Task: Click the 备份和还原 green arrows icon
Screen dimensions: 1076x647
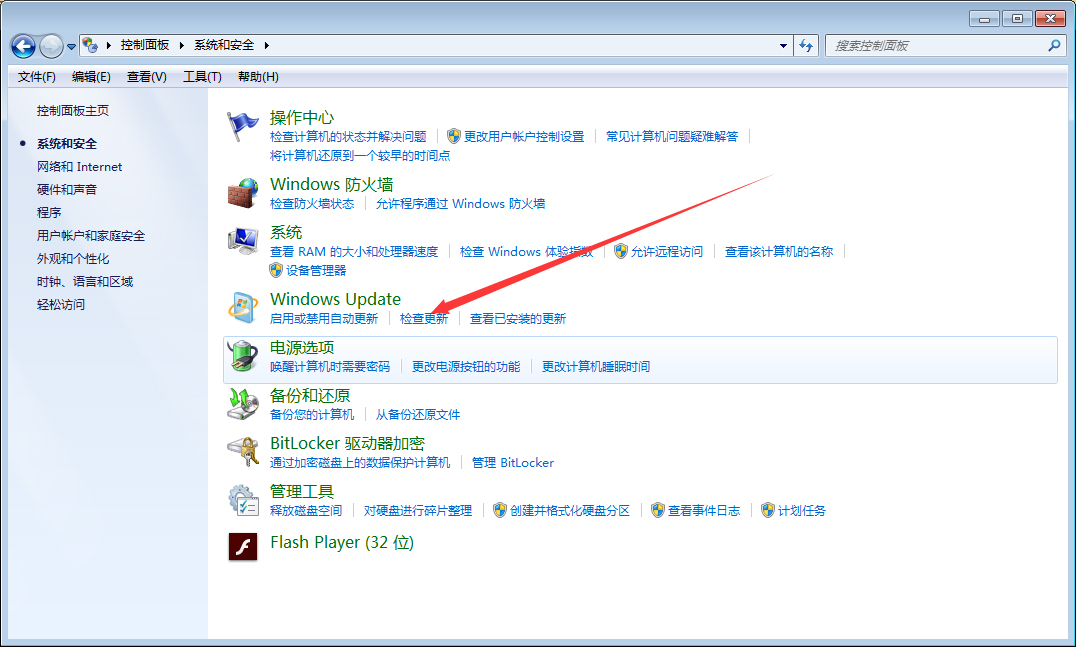Action: click(x=242, y=403)
